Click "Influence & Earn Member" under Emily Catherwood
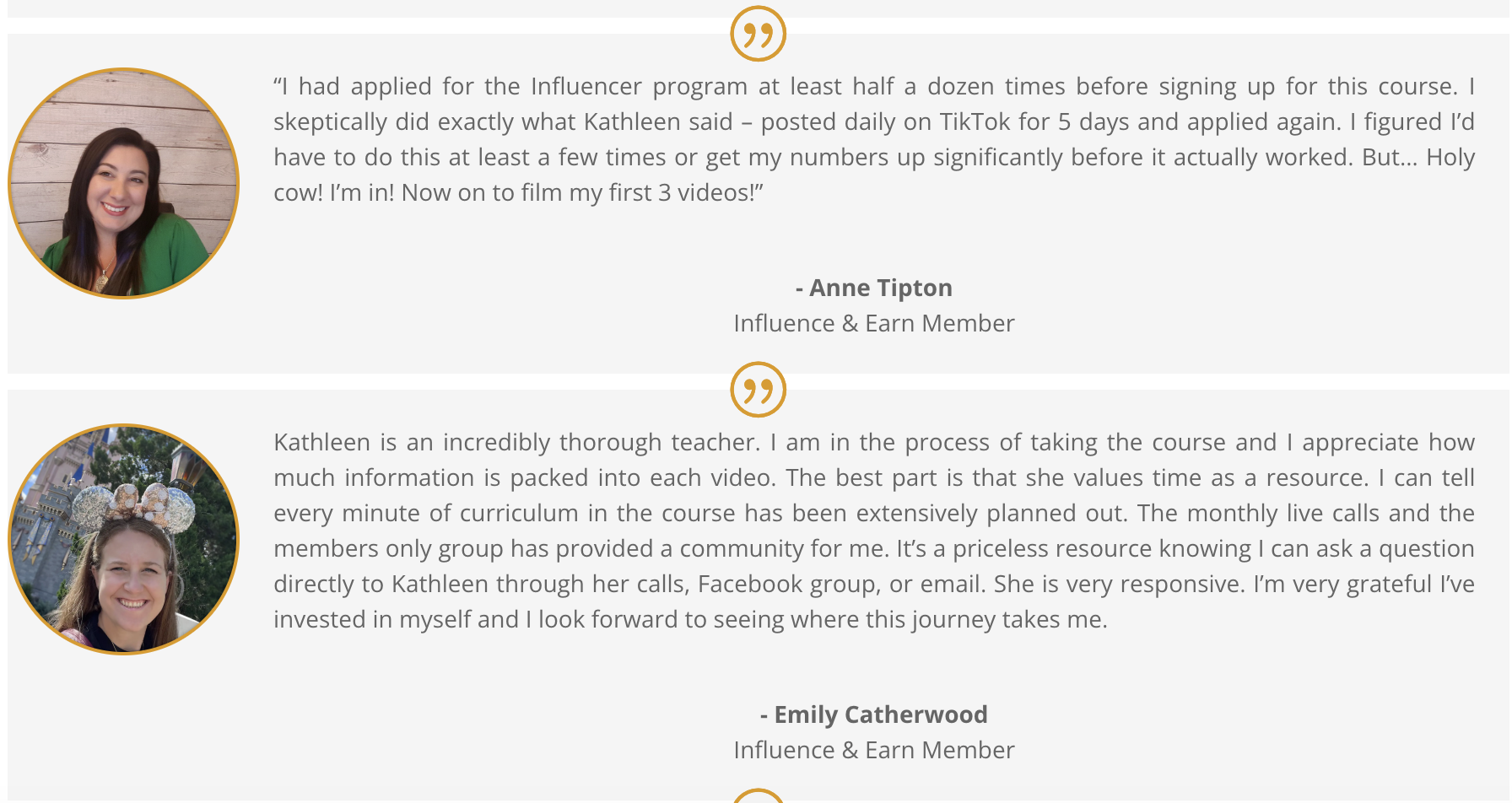The width and height of the screenshot is (1512, 803). tap(873, 750)
